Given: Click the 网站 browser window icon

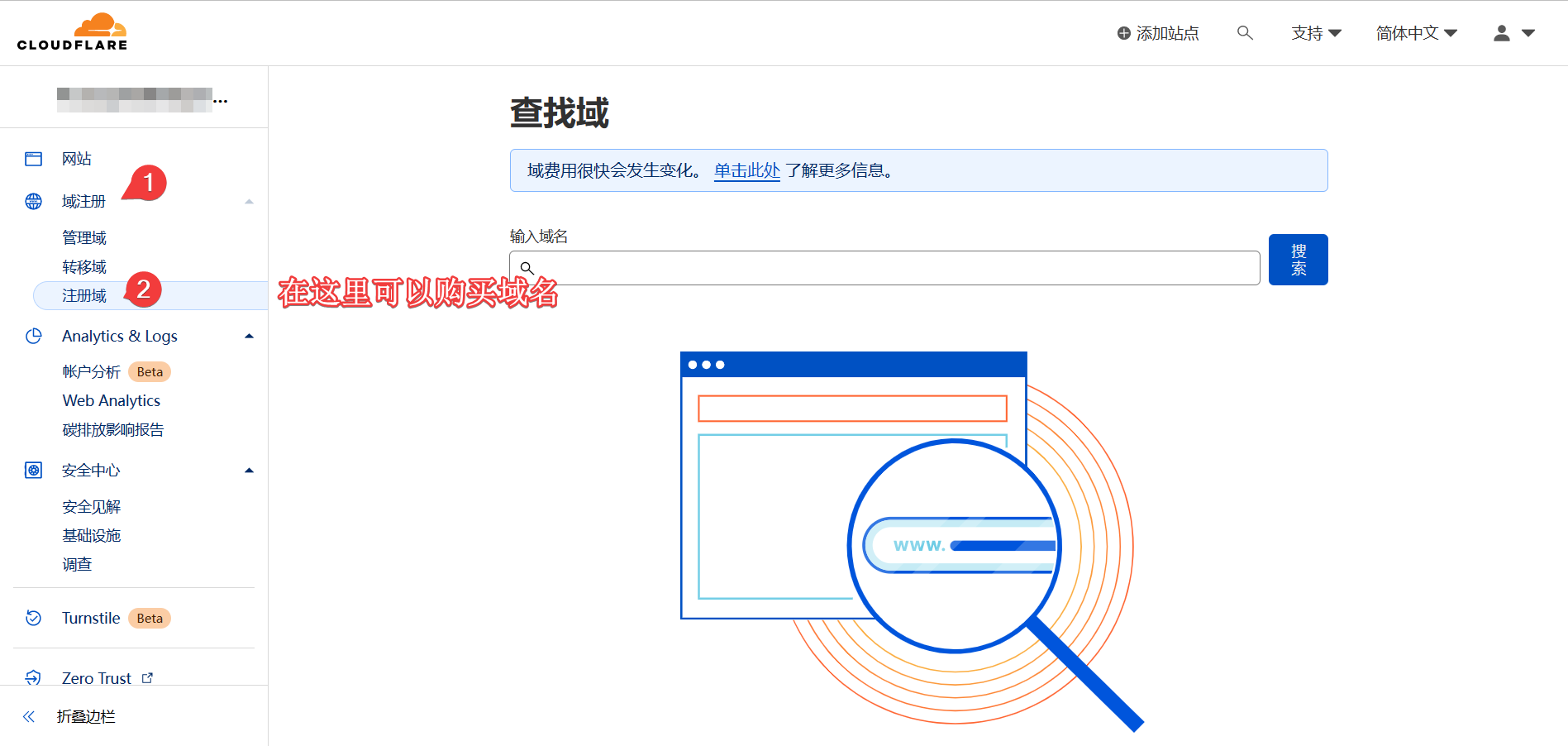Looking at the screenshot, I should coord(33,159).
